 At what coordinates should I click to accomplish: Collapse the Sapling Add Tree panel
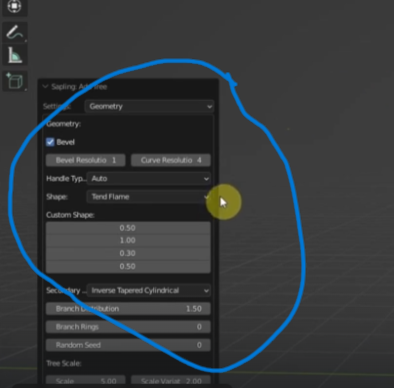[46, 87]
